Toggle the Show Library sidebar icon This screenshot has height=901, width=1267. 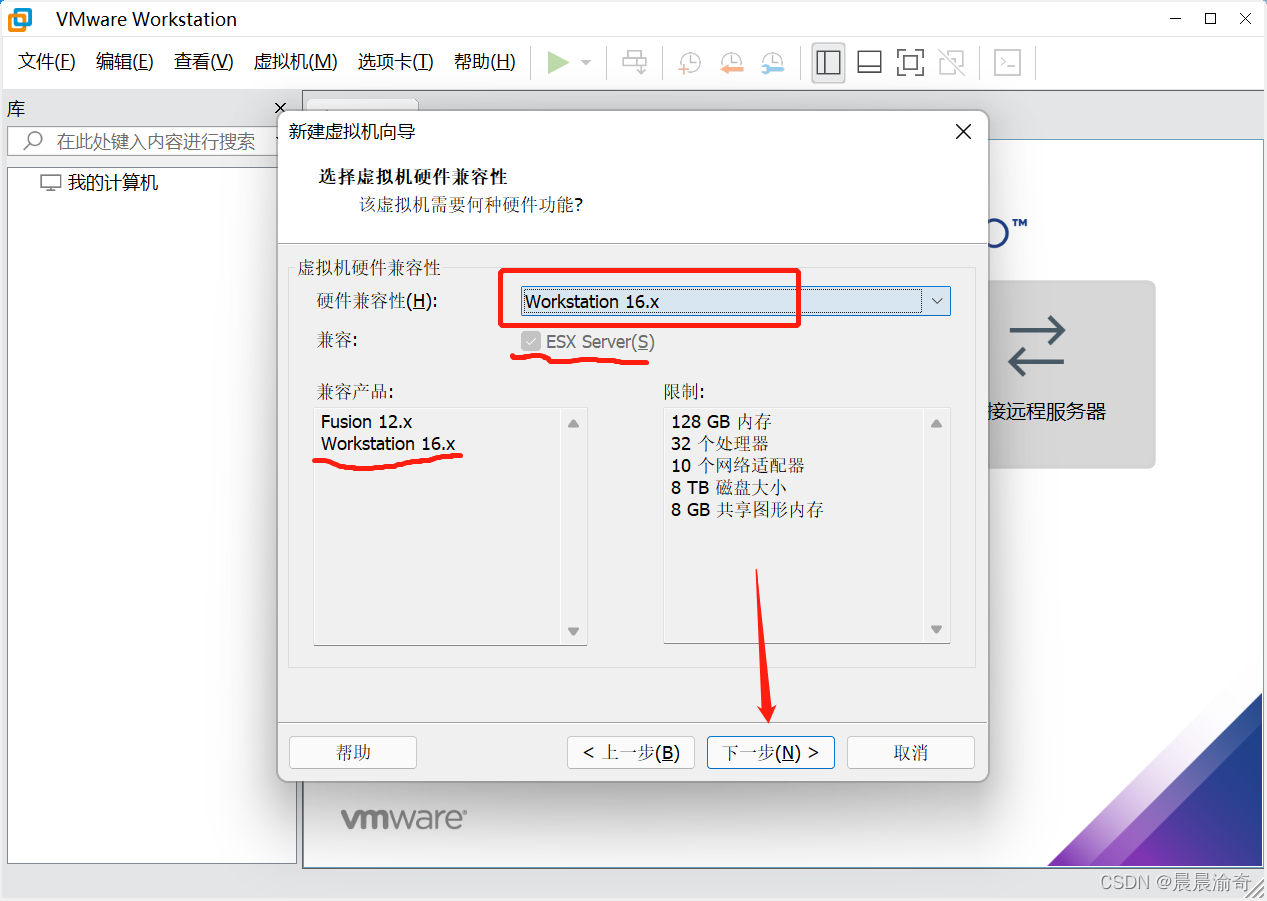pos(828,62)
